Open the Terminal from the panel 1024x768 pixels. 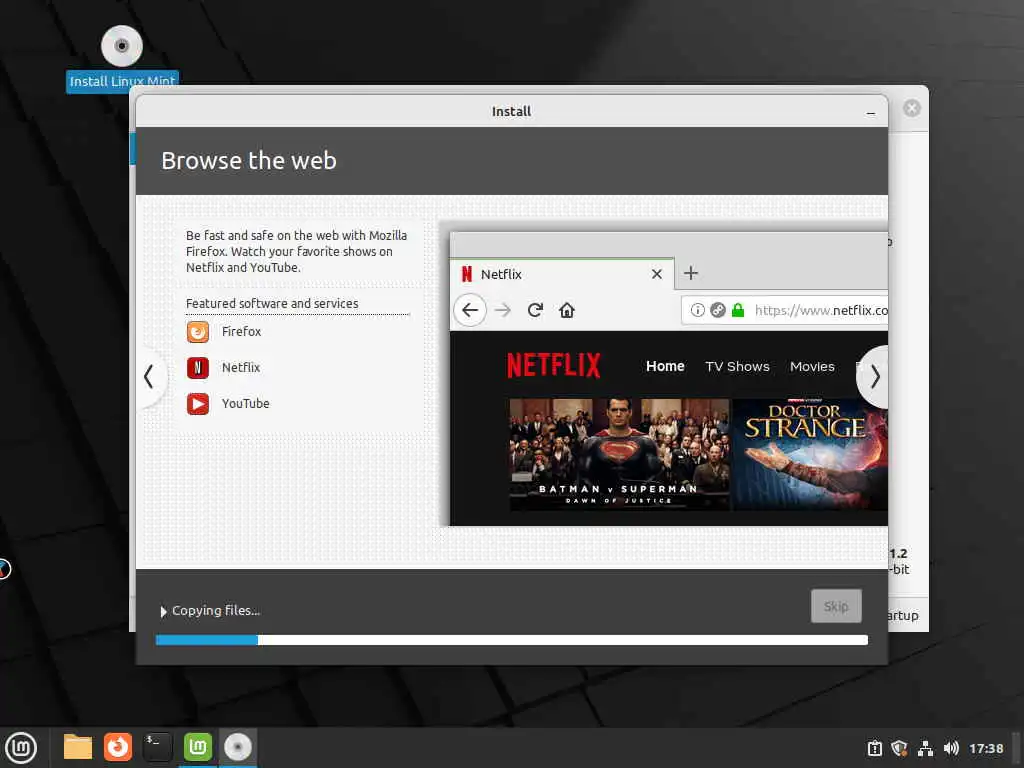pyautogui.click(x=157, y=747)
